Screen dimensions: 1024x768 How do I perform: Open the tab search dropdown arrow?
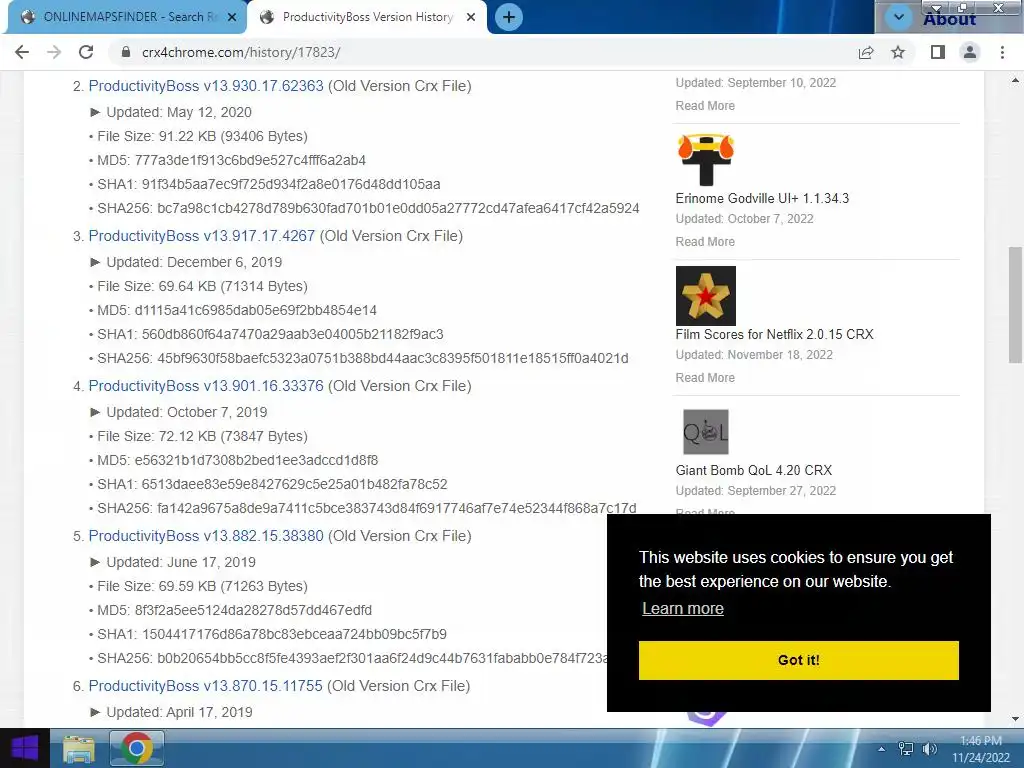(x=899, y=17)
